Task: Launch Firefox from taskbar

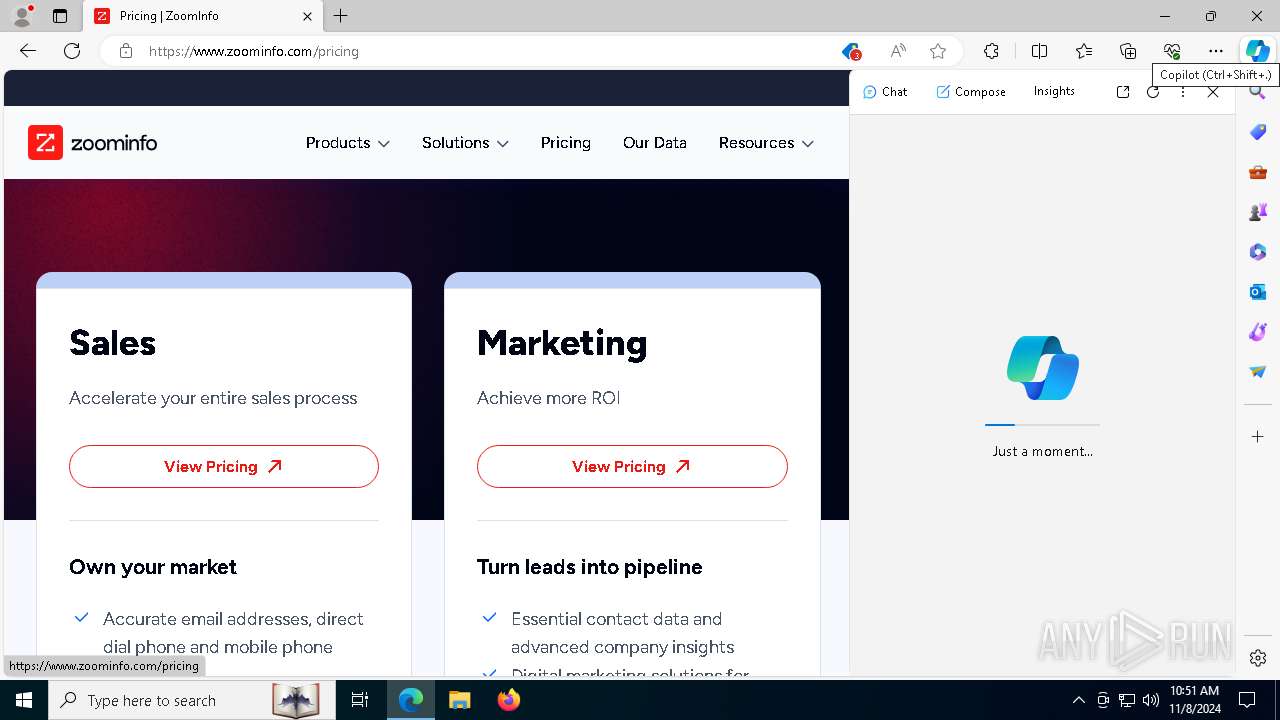Action: 509,700
